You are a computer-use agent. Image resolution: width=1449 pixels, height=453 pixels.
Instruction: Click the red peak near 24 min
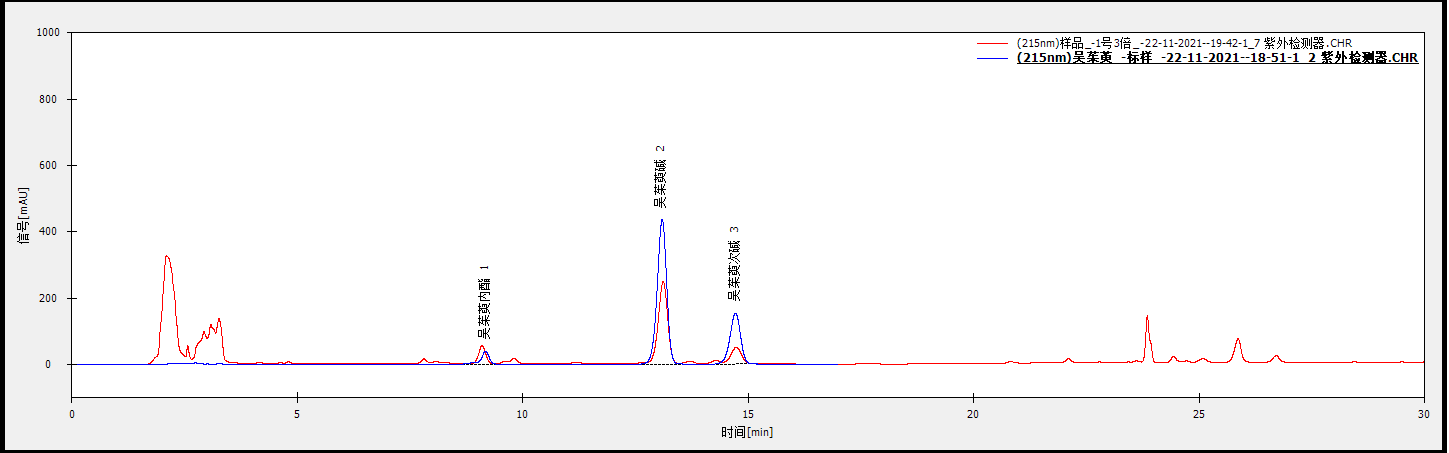coord(1147,318)
